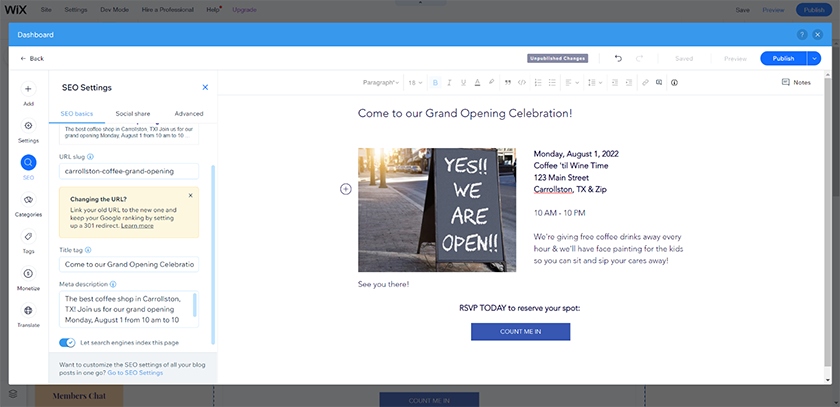
Task: Click the Upgrade link in top bar
Action: (244, 10)
